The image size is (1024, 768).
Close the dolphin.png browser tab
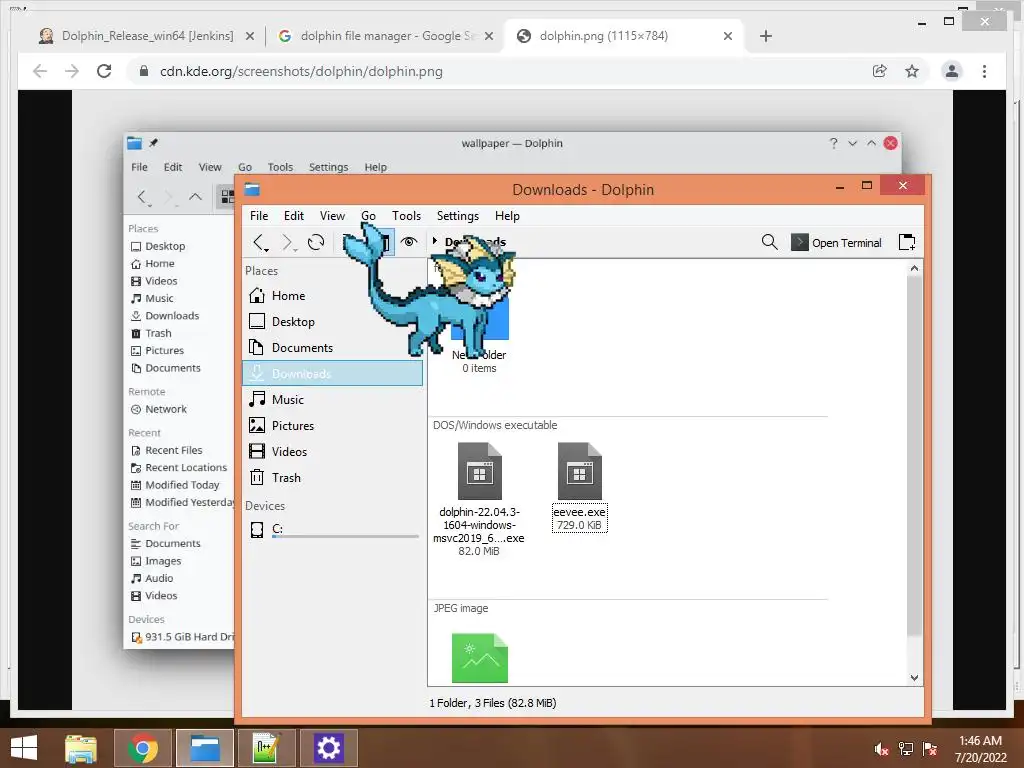(728, 37)
